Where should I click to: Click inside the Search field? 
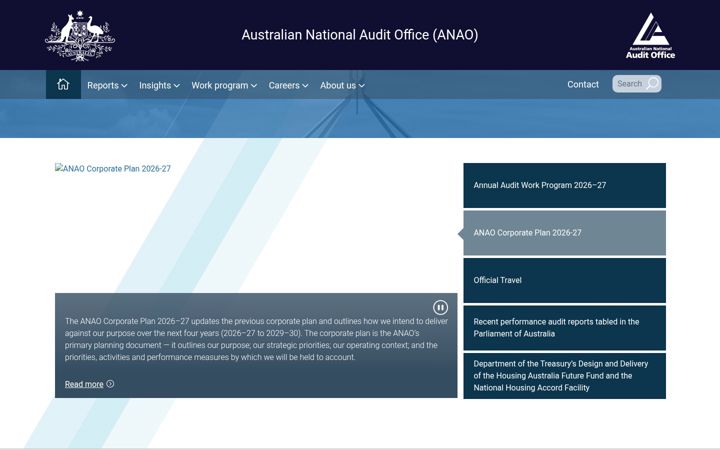tap(630, 84)
